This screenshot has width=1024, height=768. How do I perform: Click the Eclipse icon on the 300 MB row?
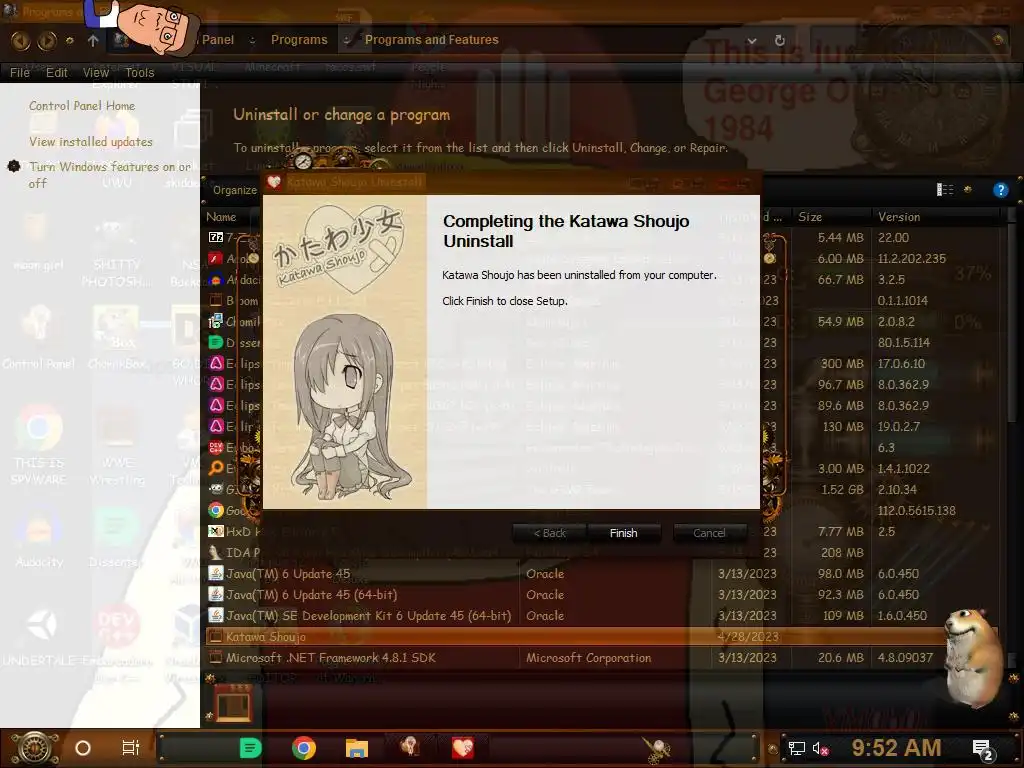pos(216,363)
